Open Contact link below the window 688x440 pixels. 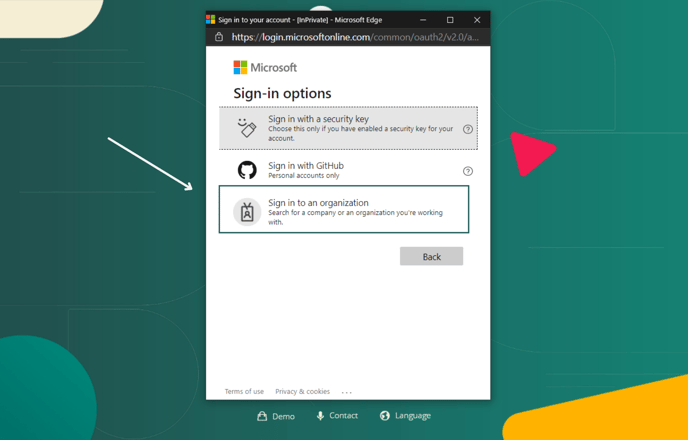[337, 415]
